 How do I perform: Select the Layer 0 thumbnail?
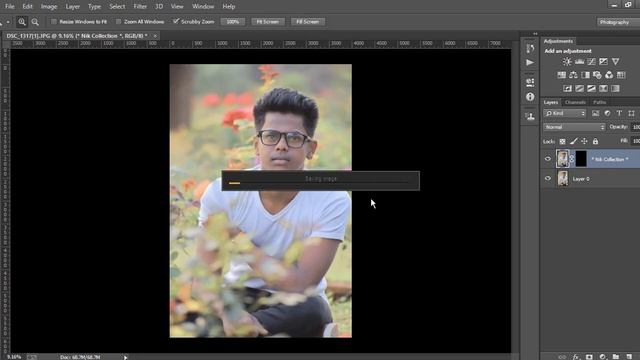[563, 178]
